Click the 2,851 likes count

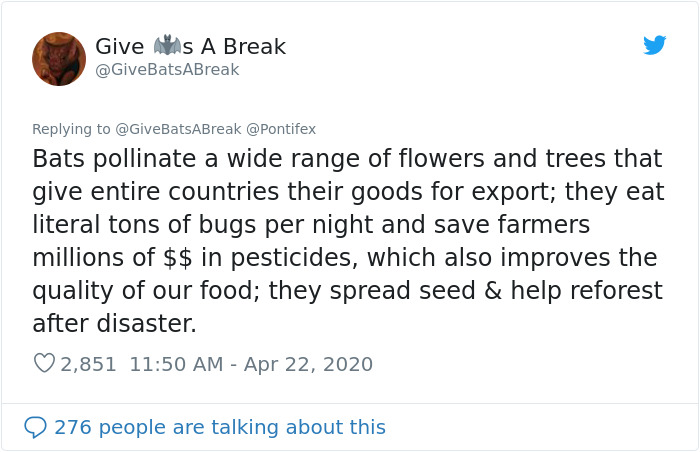[x=89, y=364]
